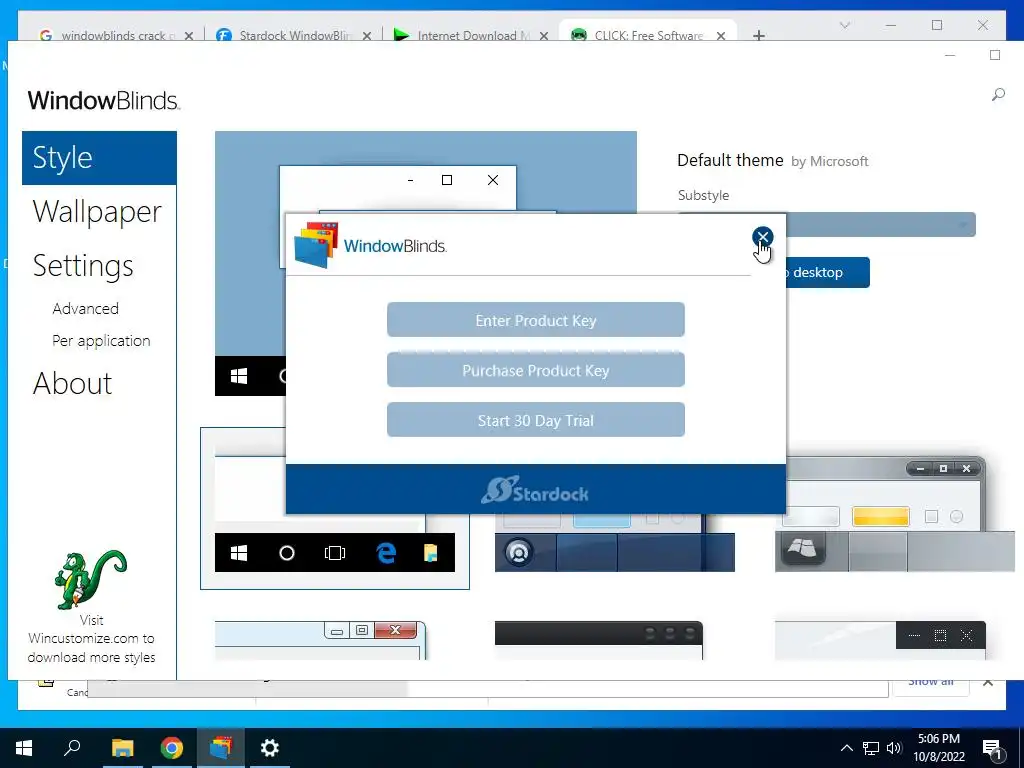Close the Chrome downloads bar

click(988, 682)
